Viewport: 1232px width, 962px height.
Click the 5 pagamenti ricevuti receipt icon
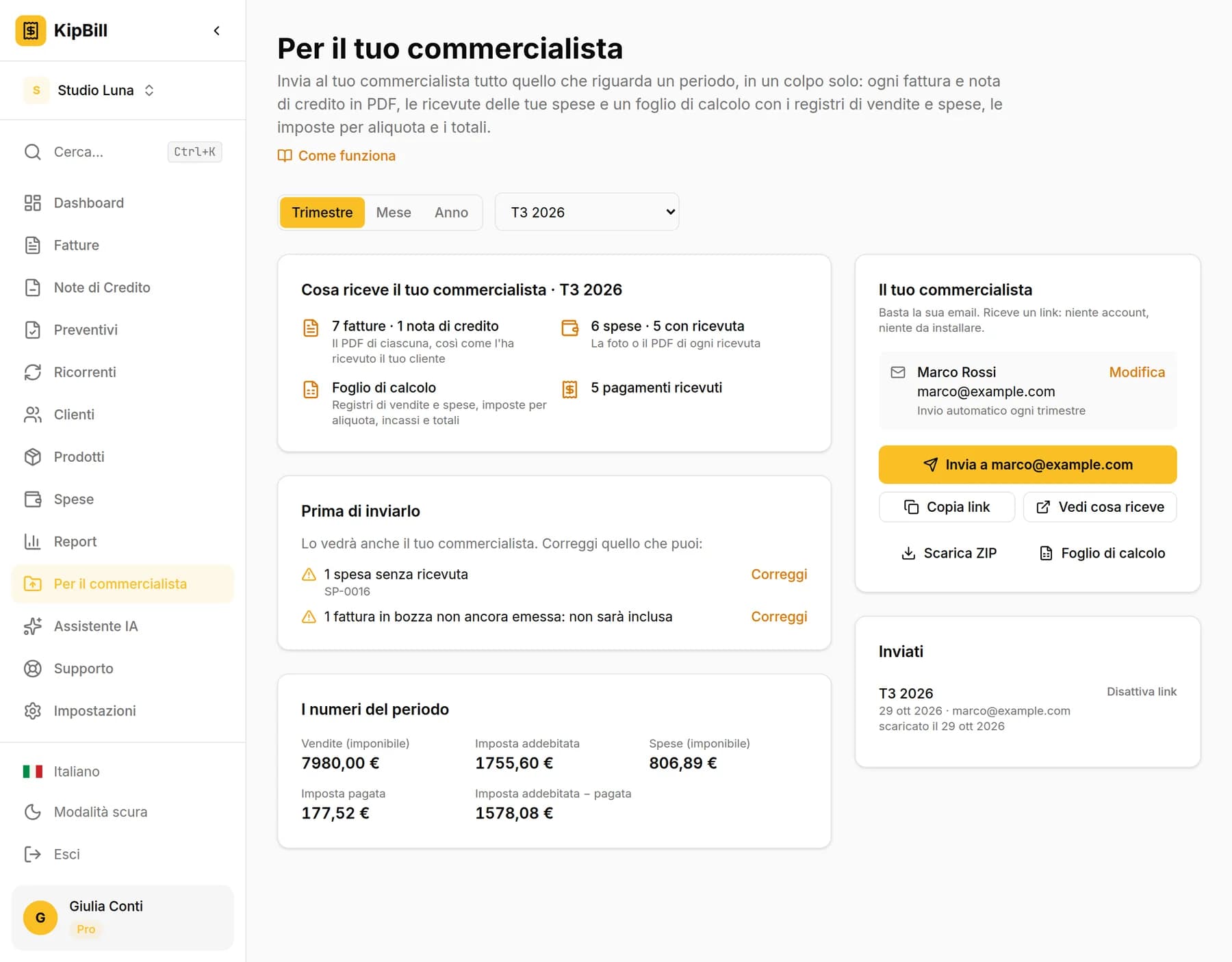coord(569,389)
